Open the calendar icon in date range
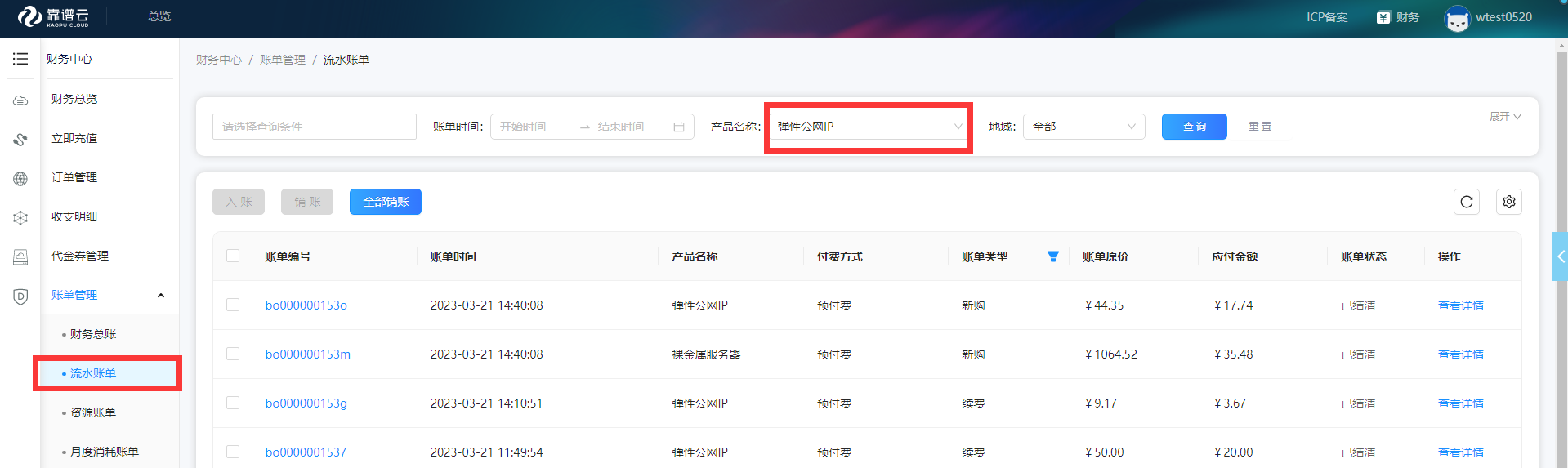 679,127
